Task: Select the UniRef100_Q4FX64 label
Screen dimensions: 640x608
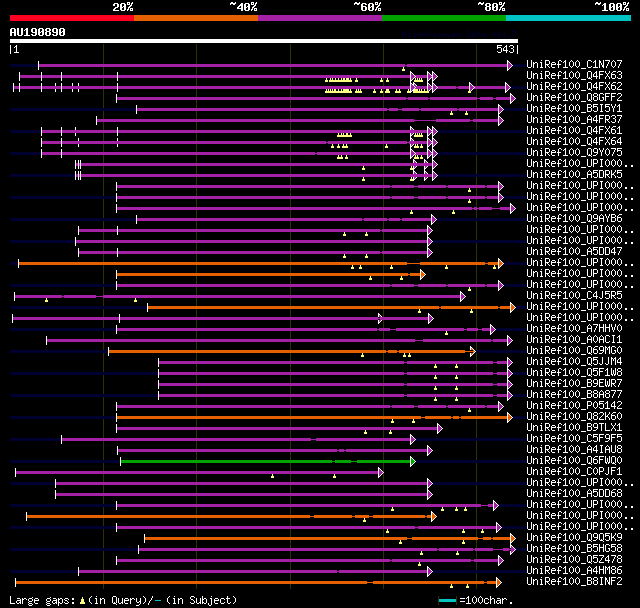Action: click(574, 142)
